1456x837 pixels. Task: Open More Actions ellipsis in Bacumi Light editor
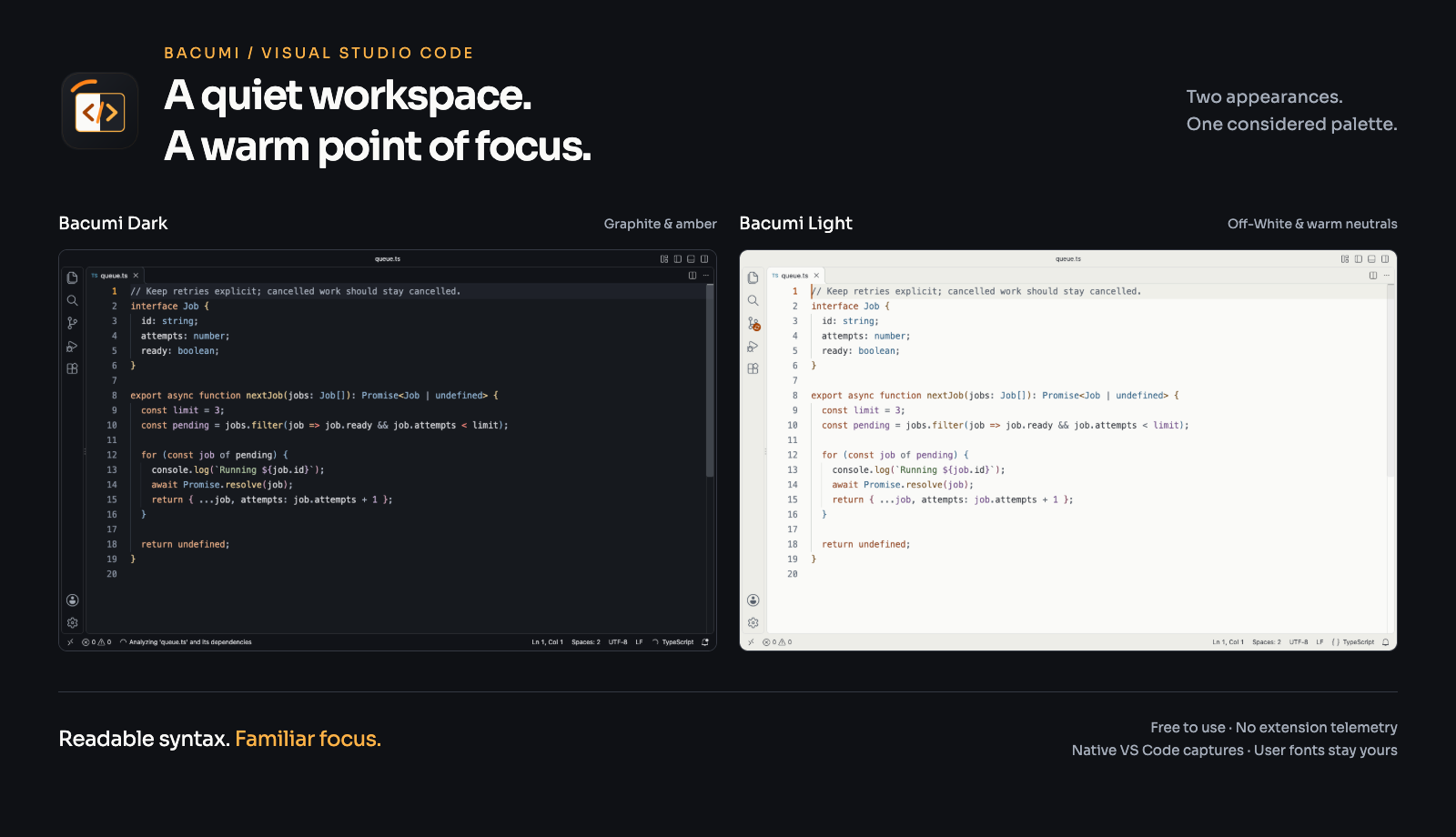(x=1387, y=276)
